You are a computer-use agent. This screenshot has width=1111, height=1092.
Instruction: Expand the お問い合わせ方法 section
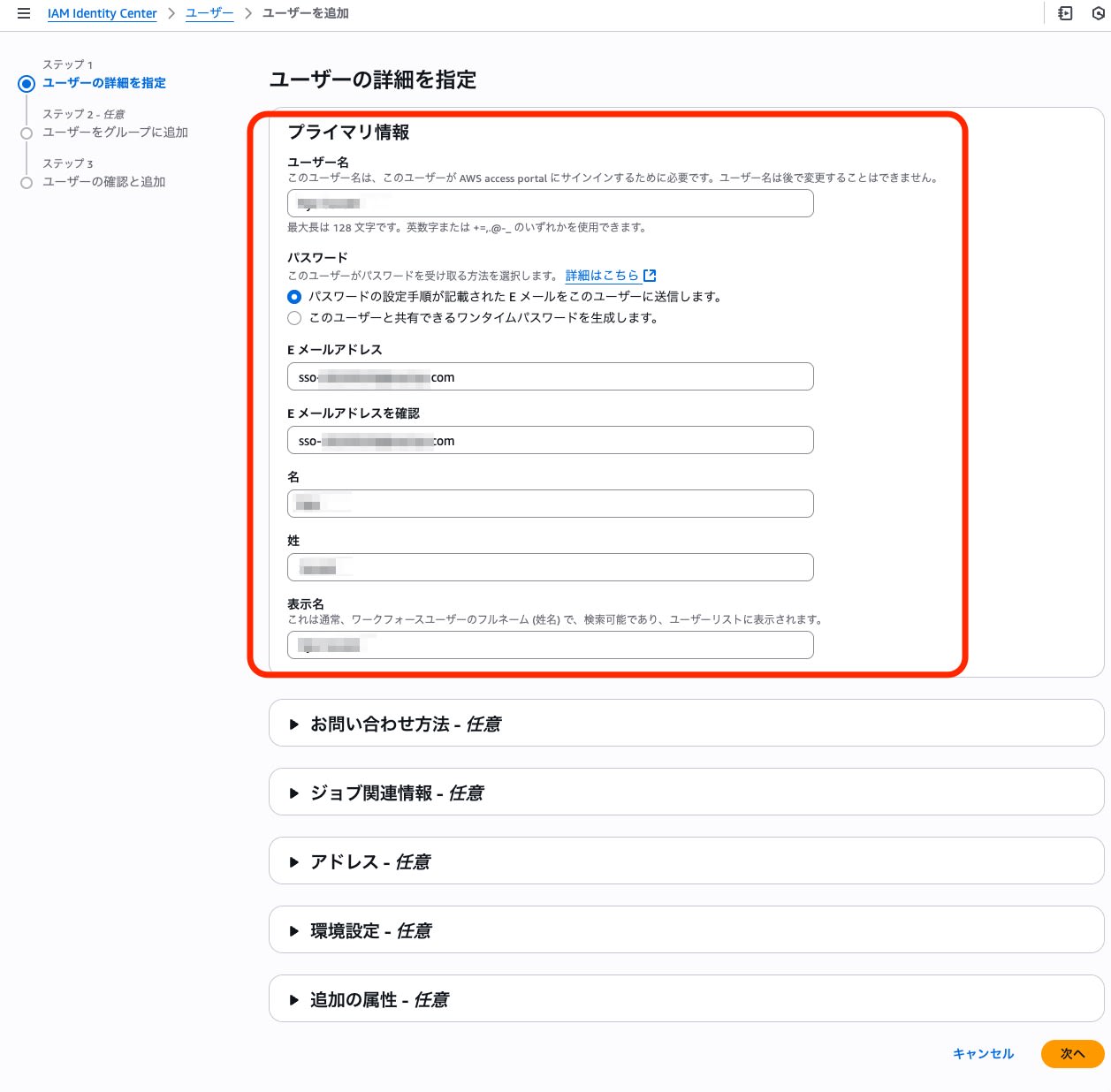point(686,724)
